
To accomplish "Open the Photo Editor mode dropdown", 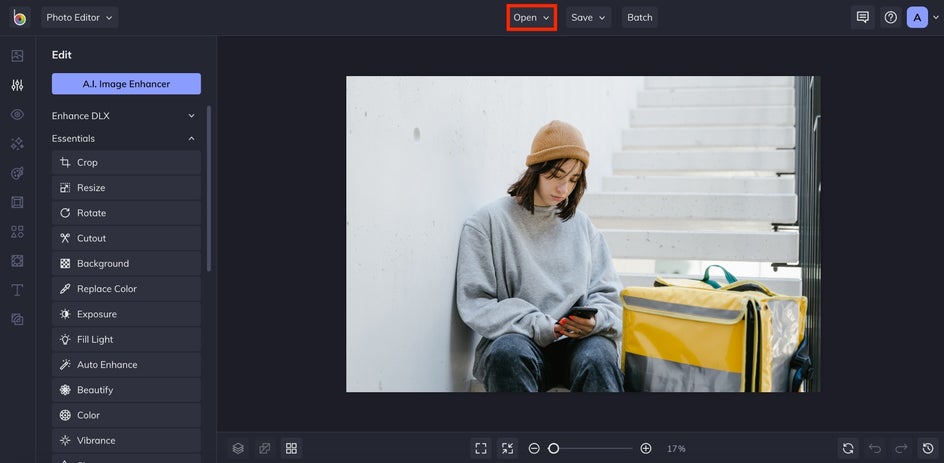I will point(79,17).
